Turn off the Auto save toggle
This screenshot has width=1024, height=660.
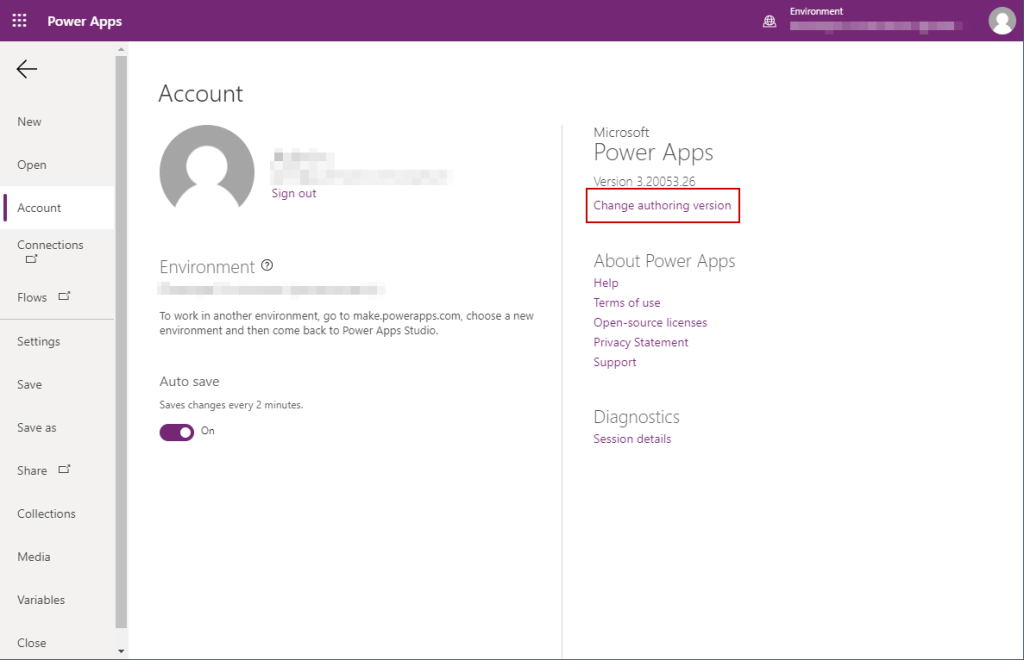(x=177, y=431)
